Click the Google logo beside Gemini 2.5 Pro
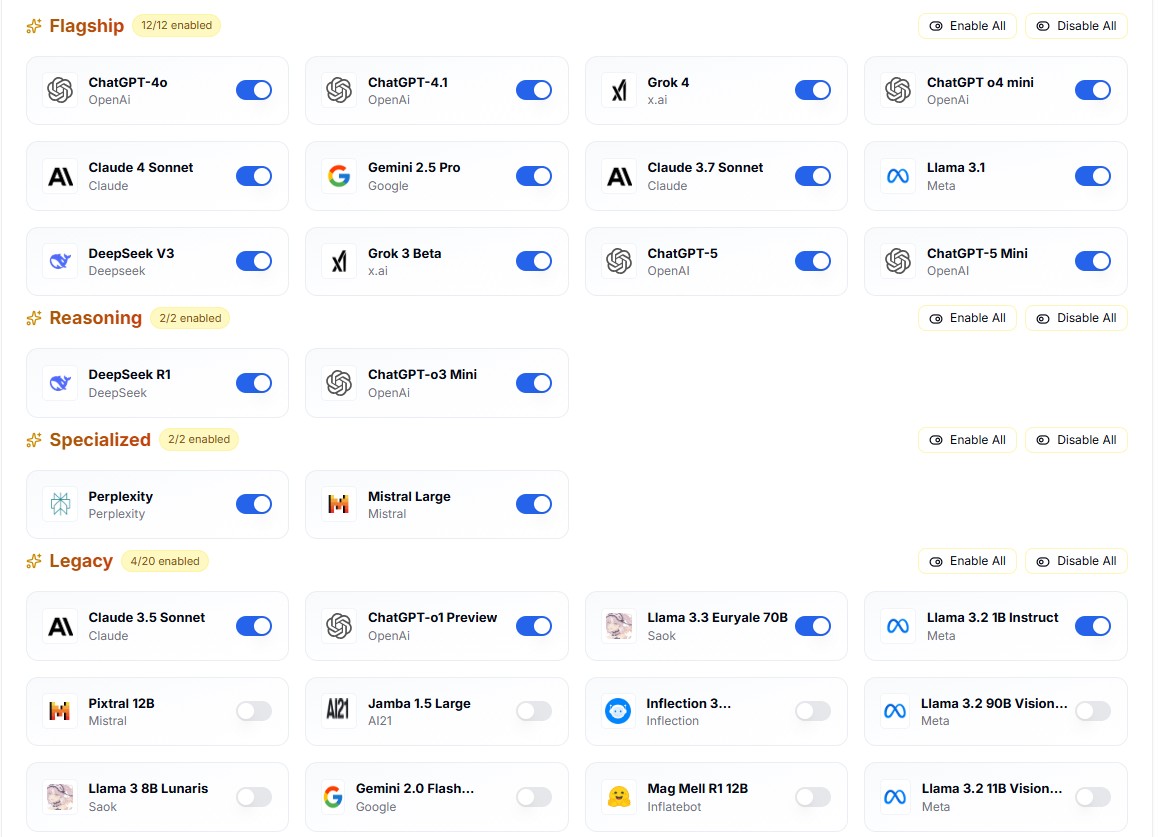1164x837 pixels. pos(339,176)
